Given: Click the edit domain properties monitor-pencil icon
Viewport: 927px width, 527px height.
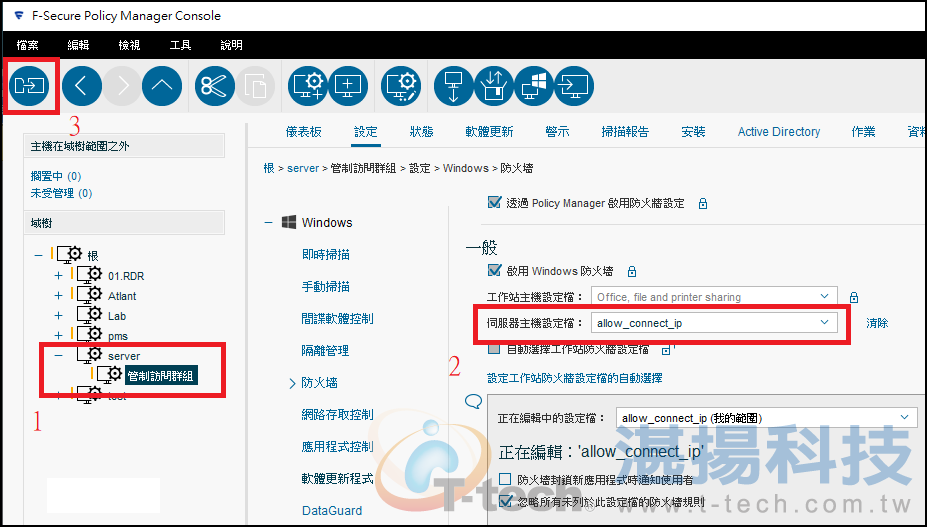Looking at the screenshot, I should tap(401, 86).
